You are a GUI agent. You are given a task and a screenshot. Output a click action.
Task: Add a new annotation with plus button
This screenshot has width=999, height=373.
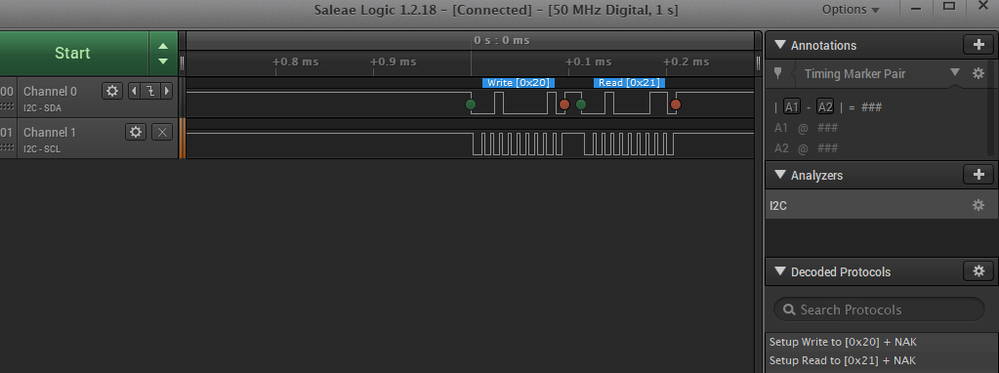979,45
